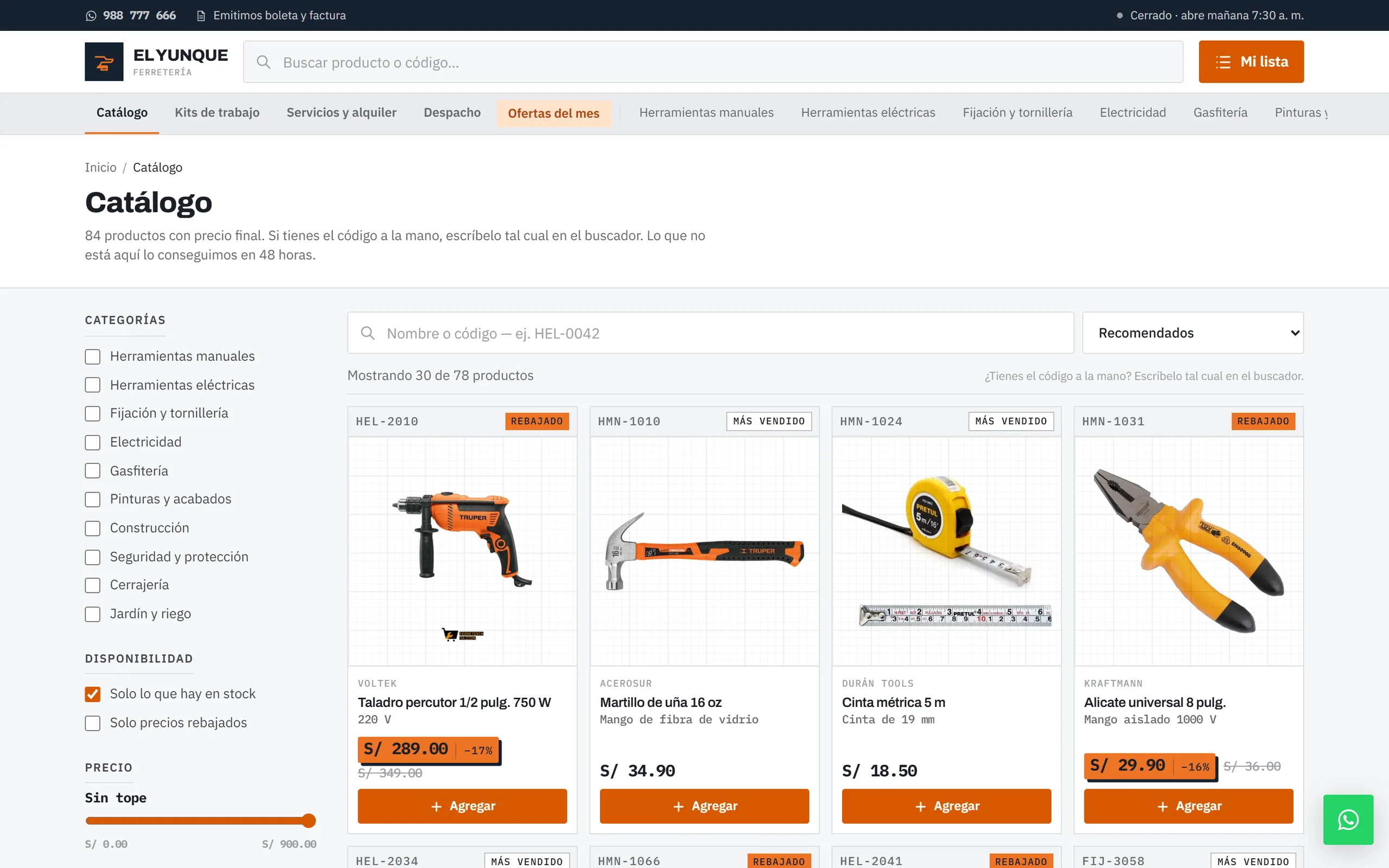Check the Cerrajería category filter
The width and height of the screenshot is (1389, 868).
click(x=92, y=585)
